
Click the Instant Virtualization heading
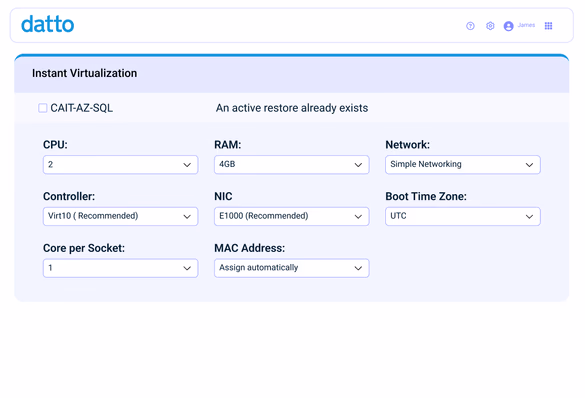click(x=84, y=73)
